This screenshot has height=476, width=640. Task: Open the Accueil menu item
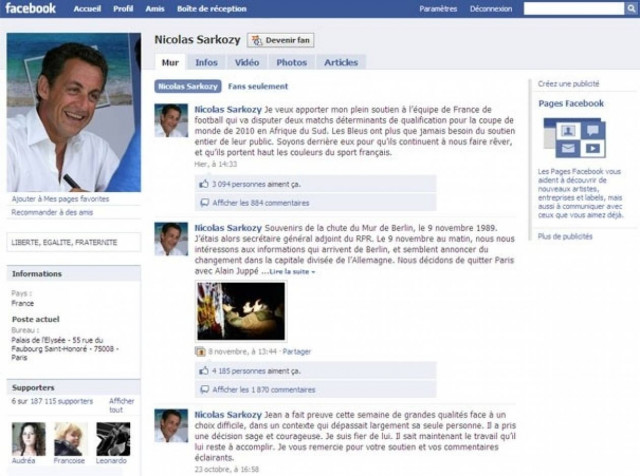click(x=87, y=9)
